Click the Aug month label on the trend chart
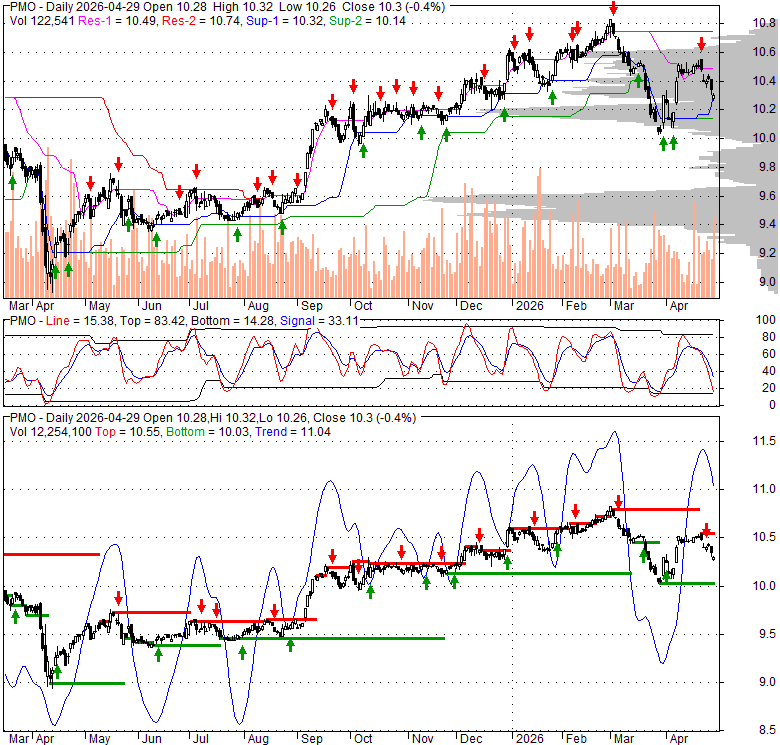The height and width of the screenshot is (745, 780). (x=258, y=739)
